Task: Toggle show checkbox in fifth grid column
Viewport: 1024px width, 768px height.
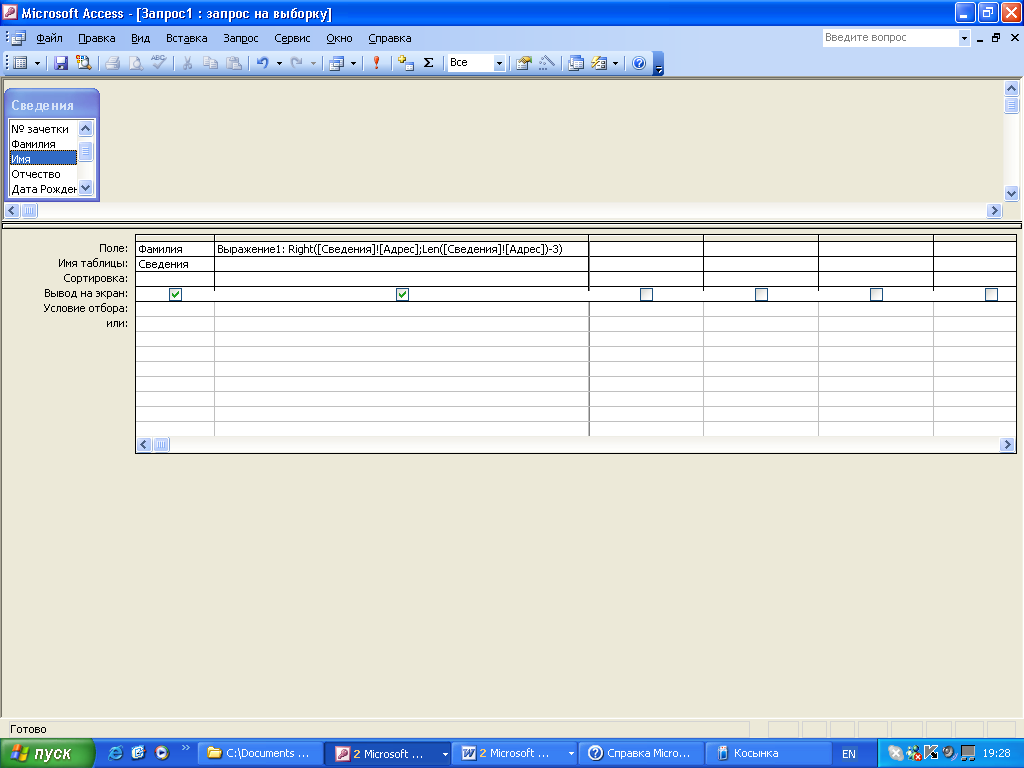Action: (876, 295)
